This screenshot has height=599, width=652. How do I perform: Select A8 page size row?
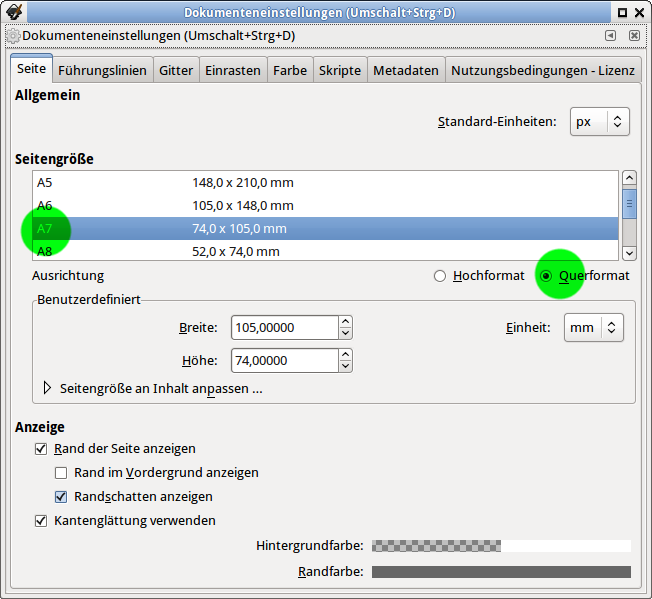point(326,251)
